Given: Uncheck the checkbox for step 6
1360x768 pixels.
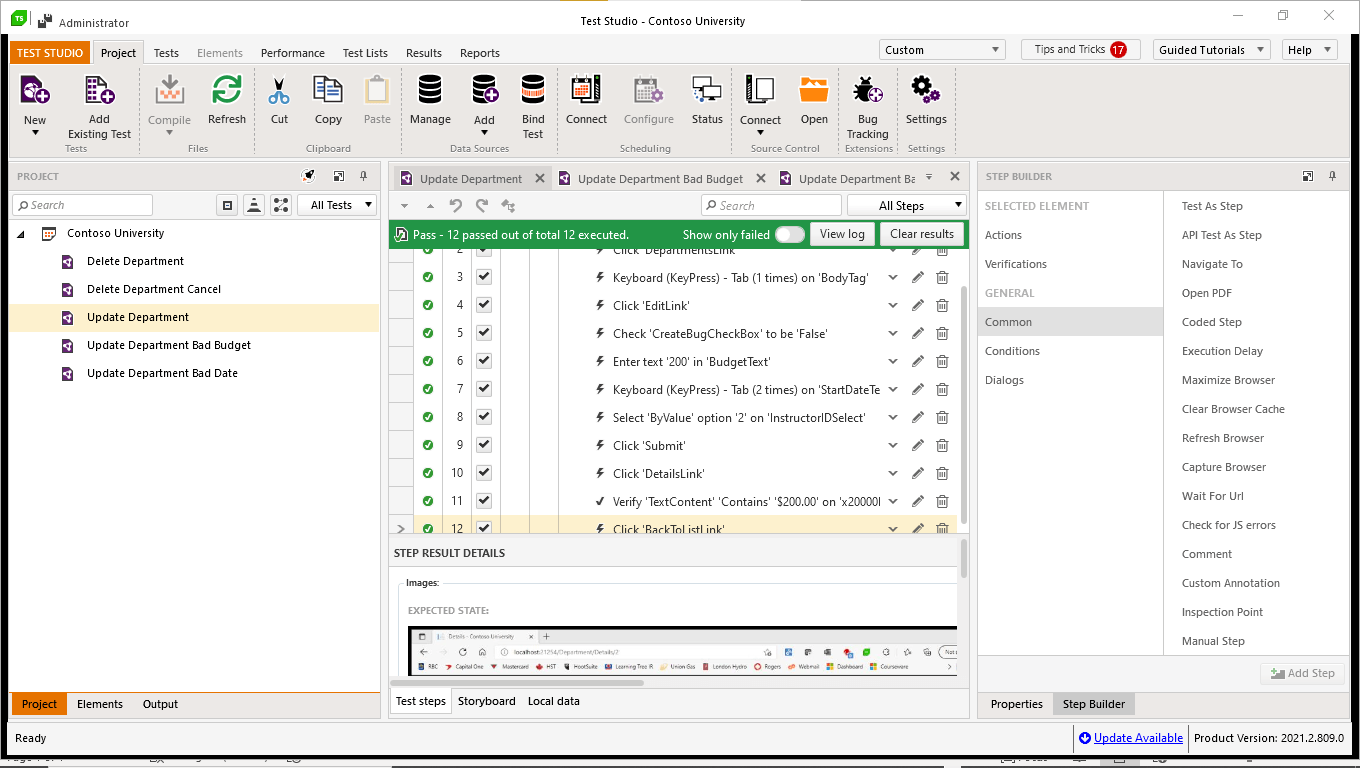Looking at the screenshot, I should click(484, 361).
